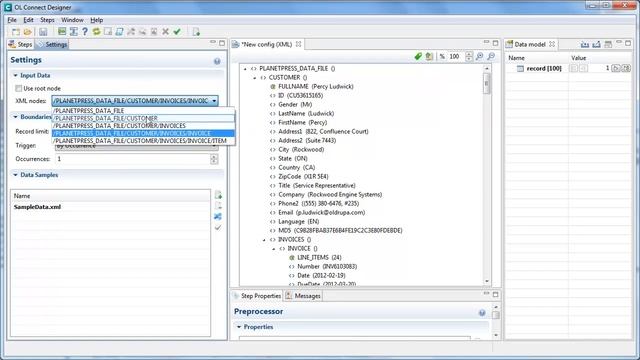Viewport: 640px width, 360px height.
Task: Toggle the Use root node checkbox
Action: (x=18, y=88)
